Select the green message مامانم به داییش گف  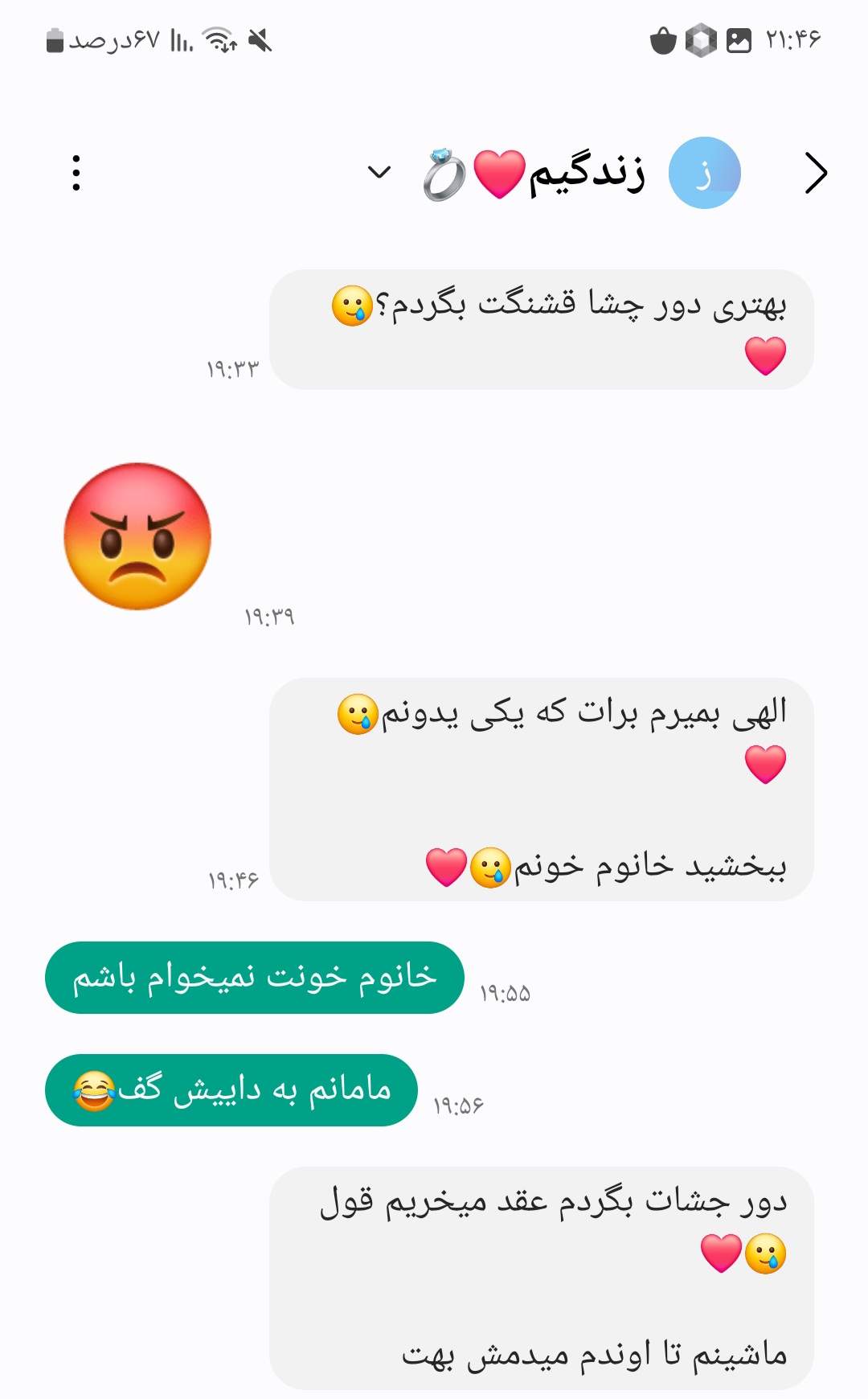(231, 1090)
